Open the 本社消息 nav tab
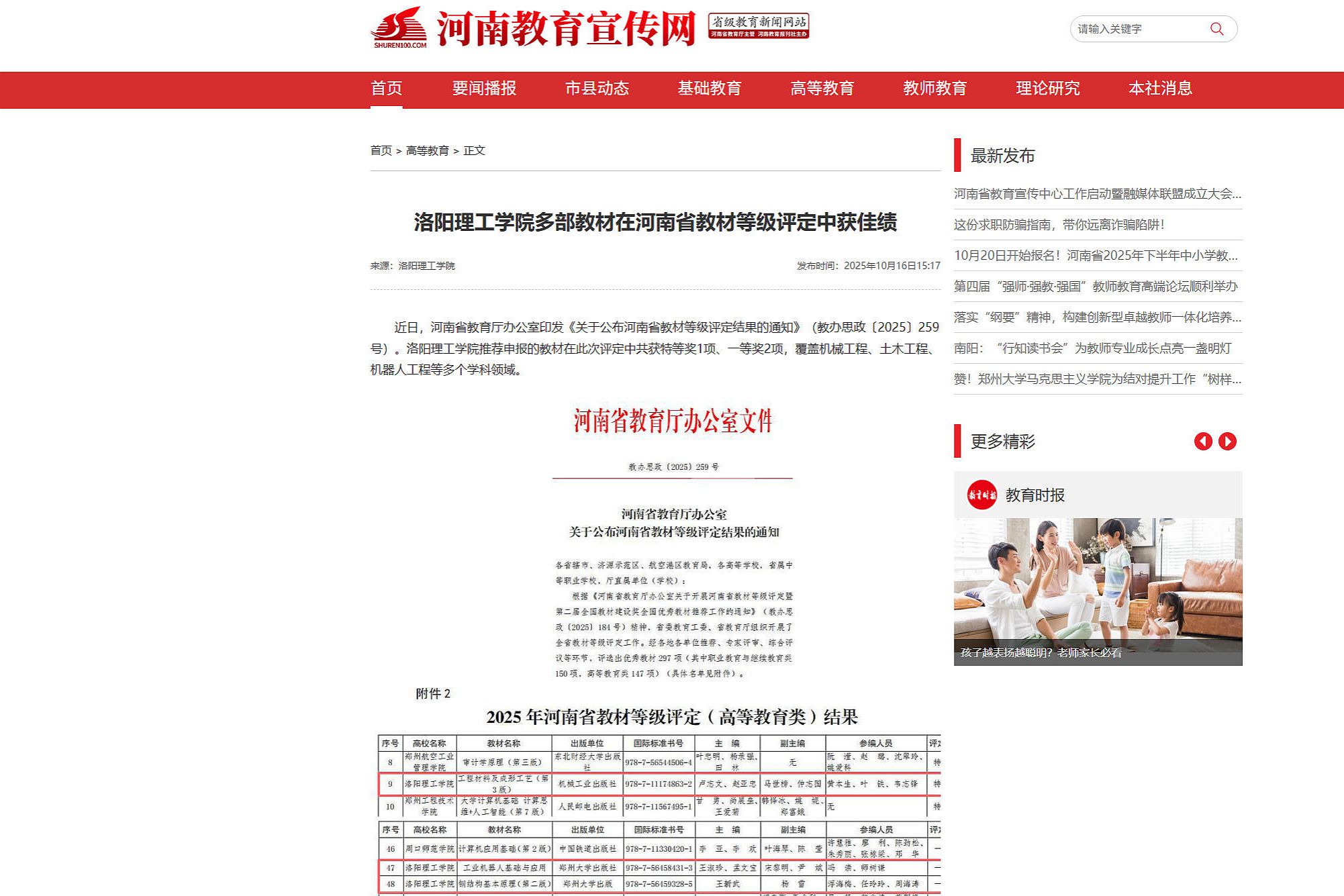 [1160, 89]
